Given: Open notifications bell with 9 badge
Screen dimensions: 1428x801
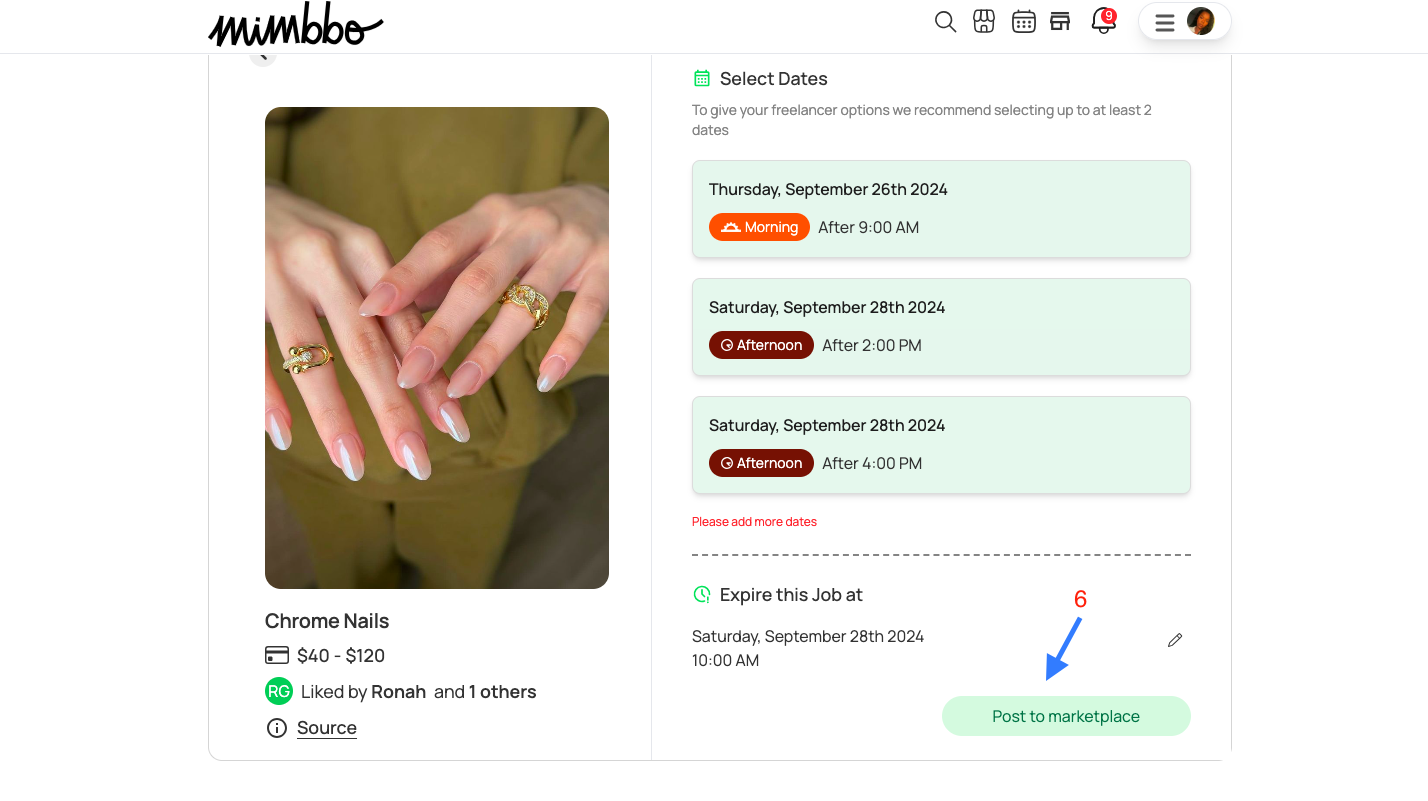Looking at the screenshot, I should 1103,21.
